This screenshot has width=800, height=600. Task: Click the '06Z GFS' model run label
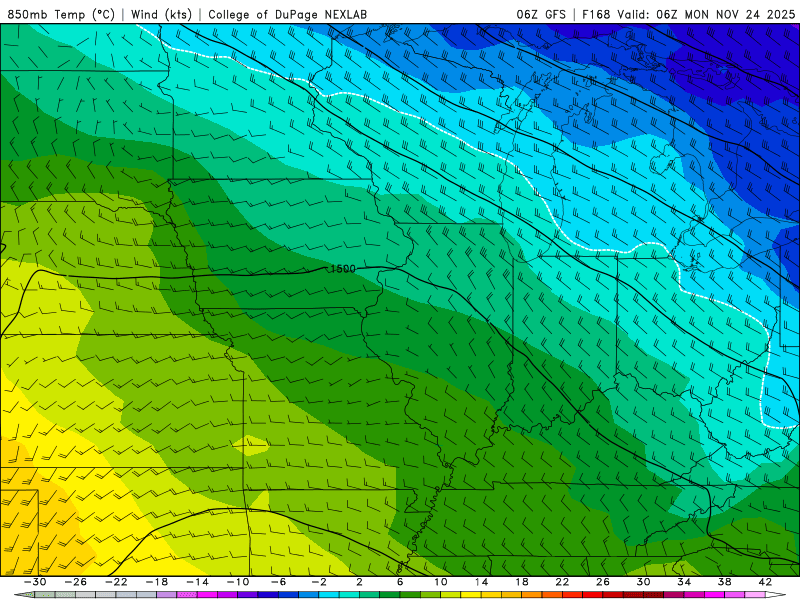click(541, 14)
